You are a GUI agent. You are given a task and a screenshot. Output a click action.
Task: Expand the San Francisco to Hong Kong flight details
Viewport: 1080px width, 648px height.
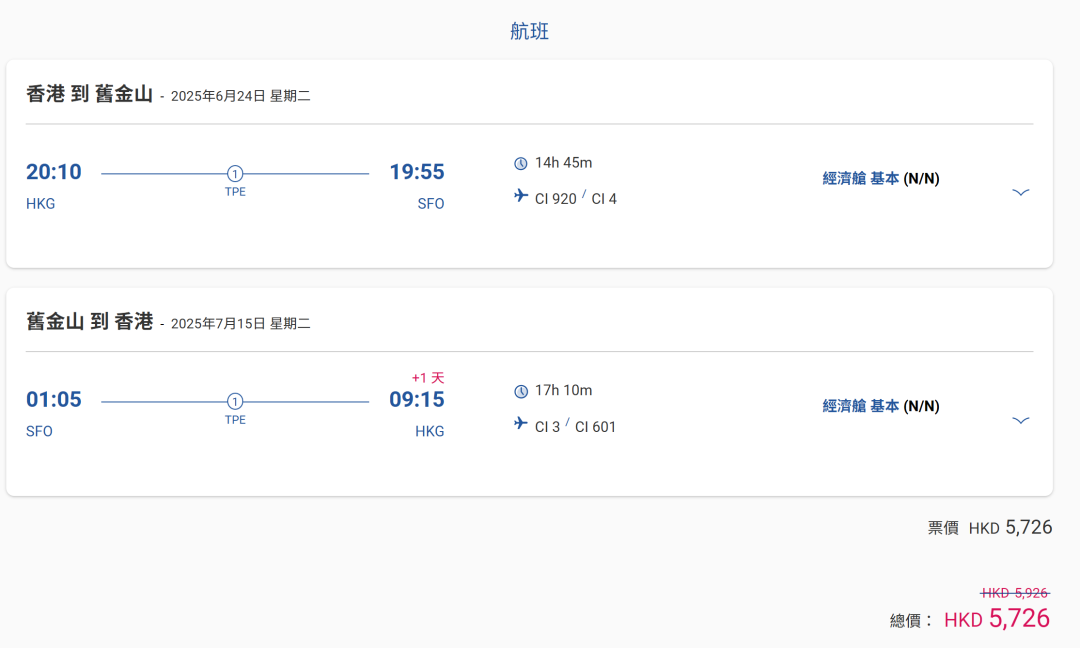point(1020,420)
